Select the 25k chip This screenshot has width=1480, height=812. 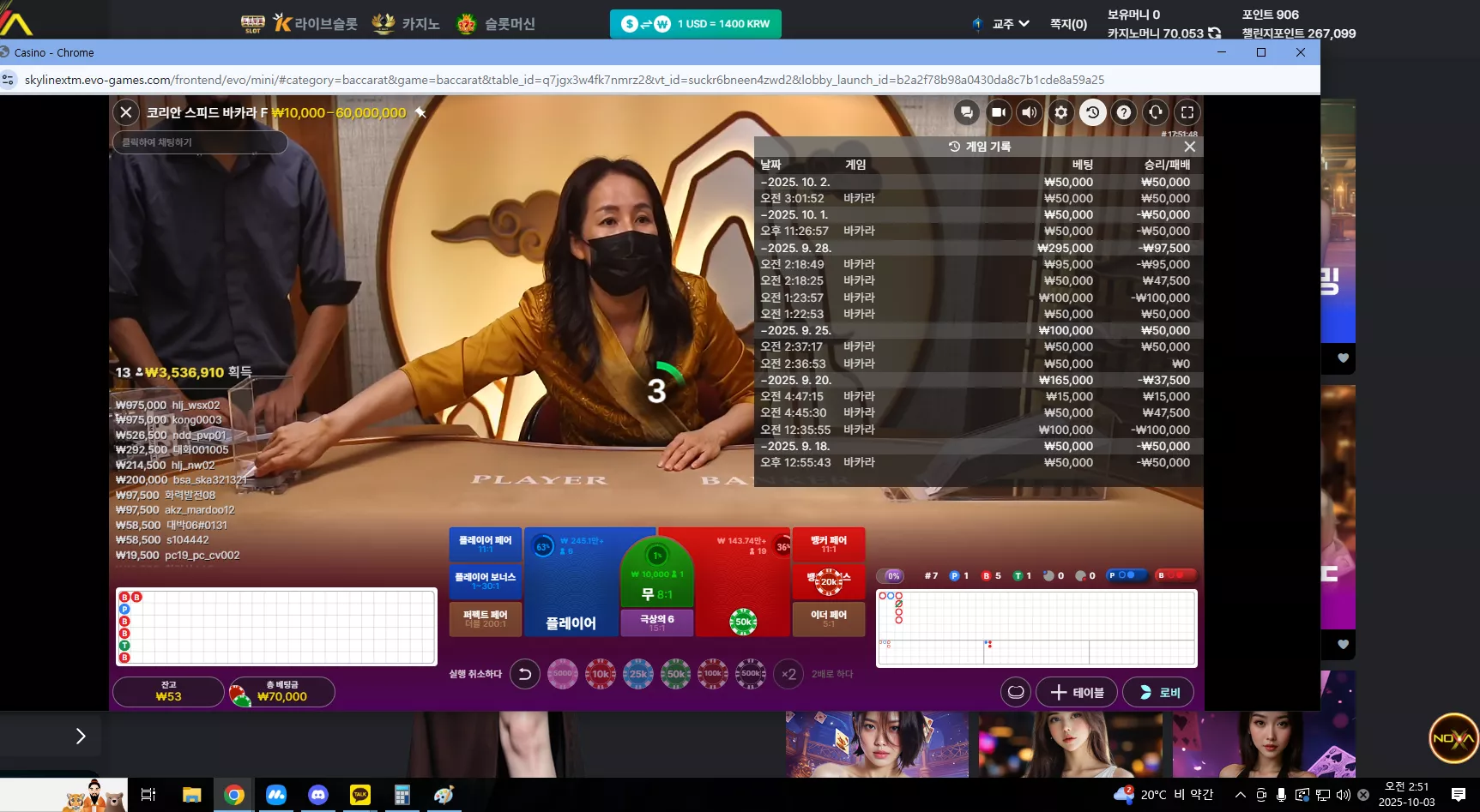click(638, 674)
